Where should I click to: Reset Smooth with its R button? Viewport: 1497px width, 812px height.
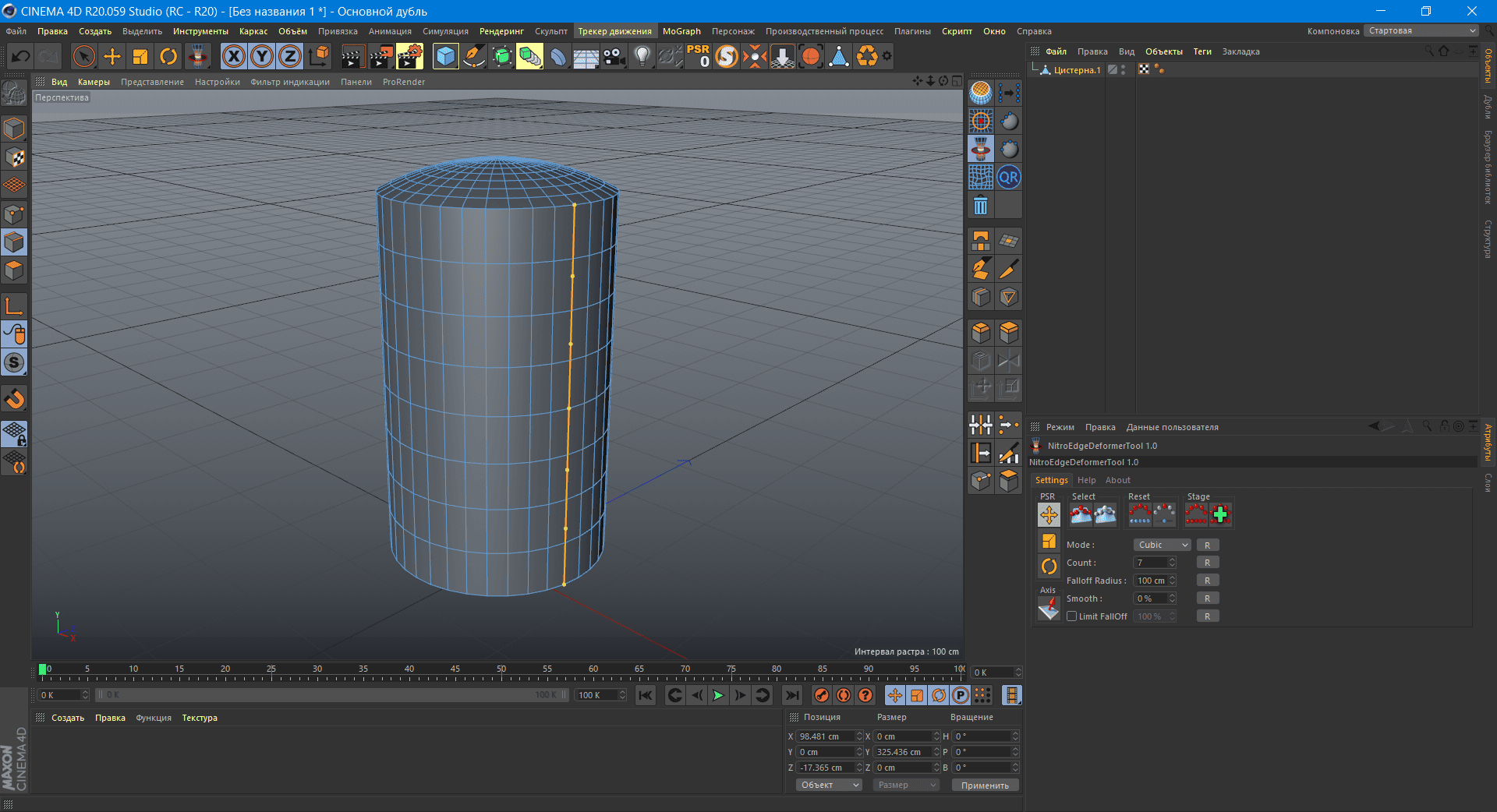(1207, 598)
